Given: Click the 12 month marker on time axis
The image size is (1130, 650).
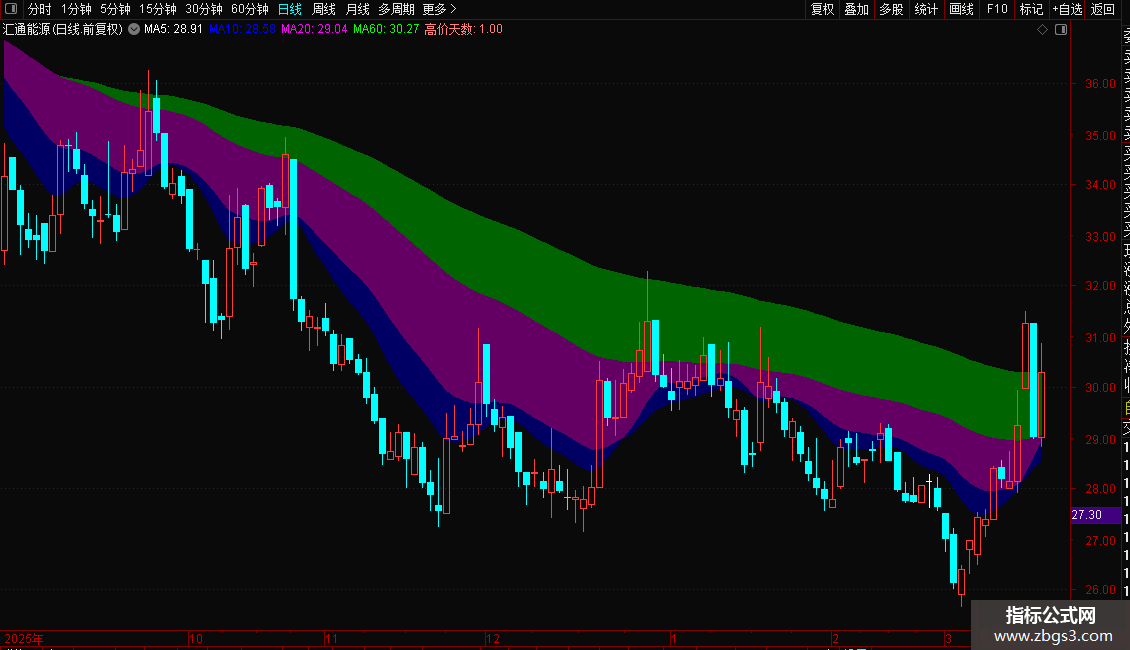Looking at the screenshot, I should 493,638.
